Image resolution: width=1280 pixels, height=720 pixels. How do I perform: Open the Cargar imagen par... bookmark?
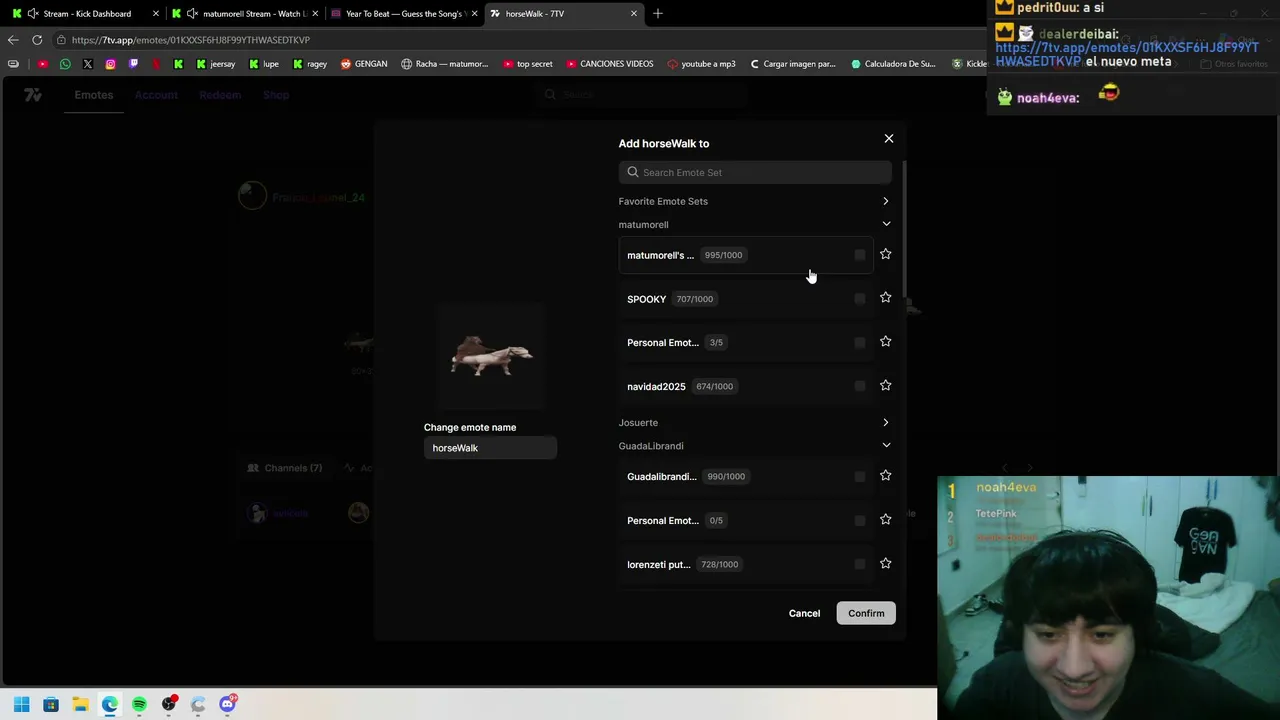coord(792,64)
